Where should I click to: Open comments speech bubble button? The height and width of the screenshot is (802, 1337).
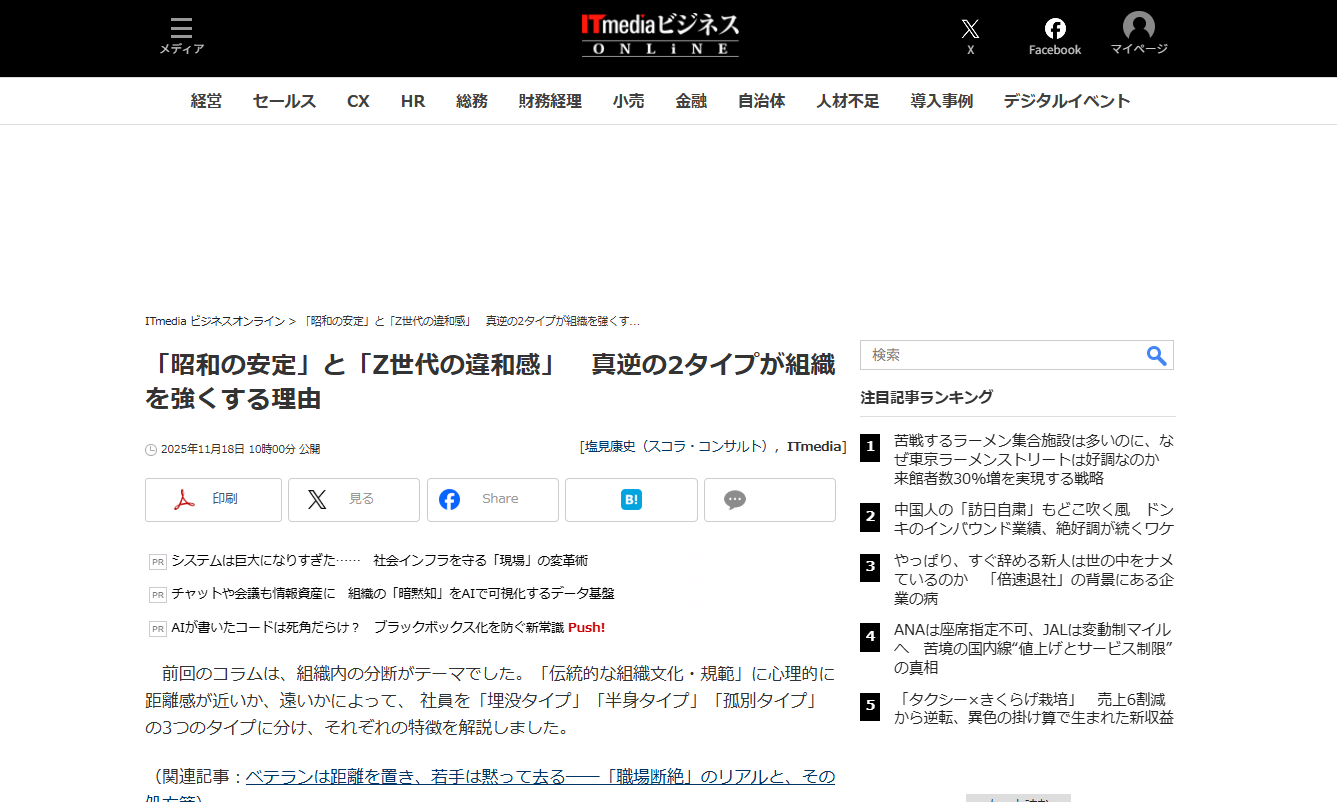[769, 500]
